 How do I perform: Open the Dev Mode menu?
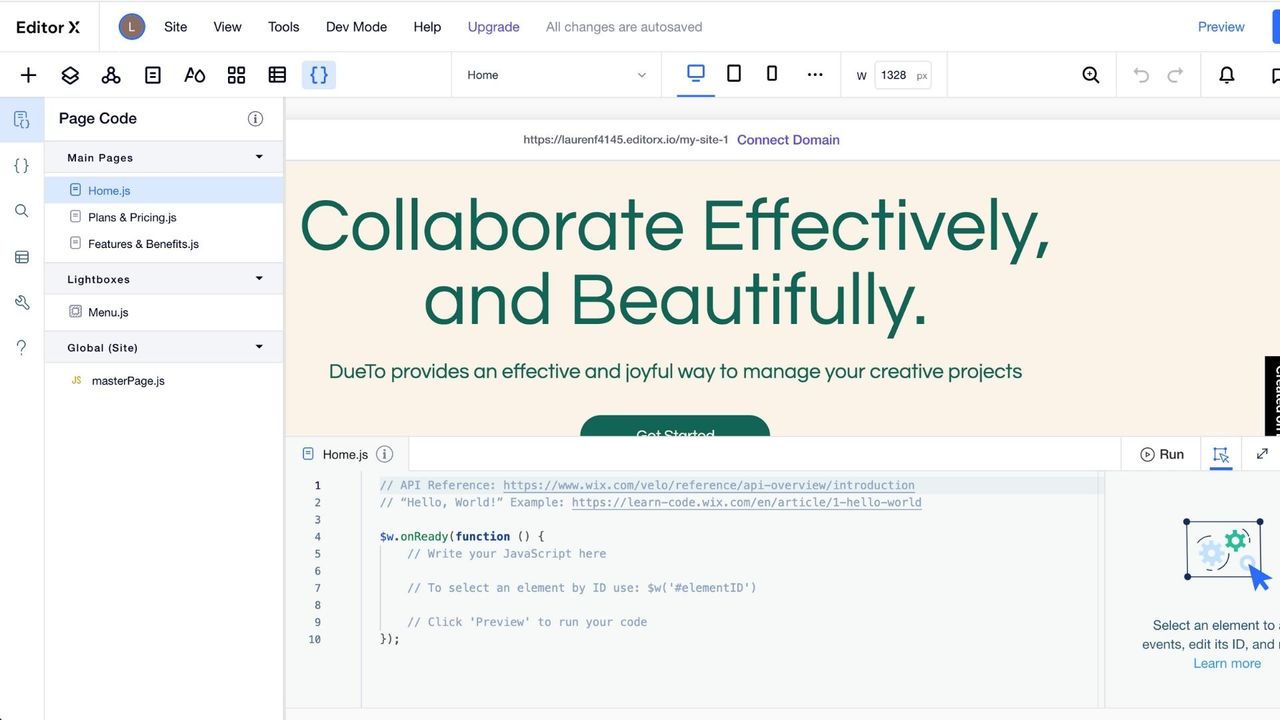coord(356,27)
